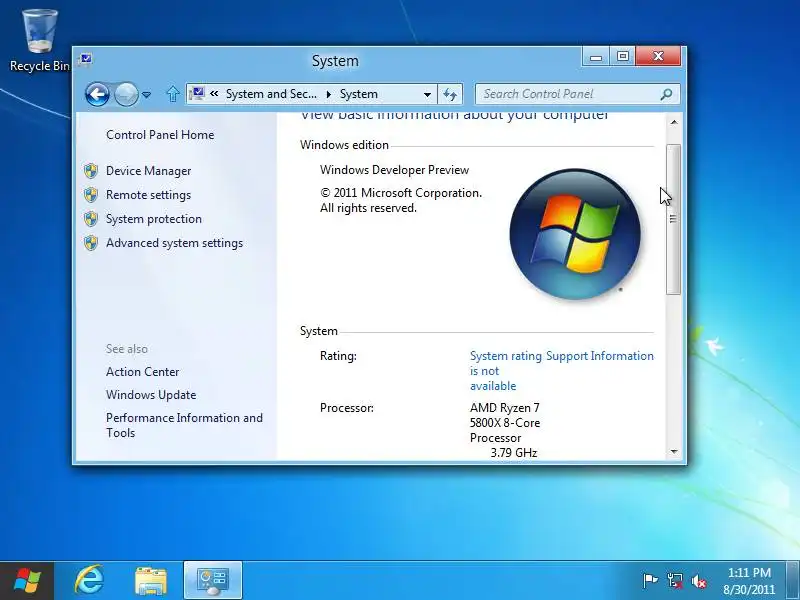Focus the Search Control Panel field
800x600 pixels.
pyautogui.click(x=578, y=94)
